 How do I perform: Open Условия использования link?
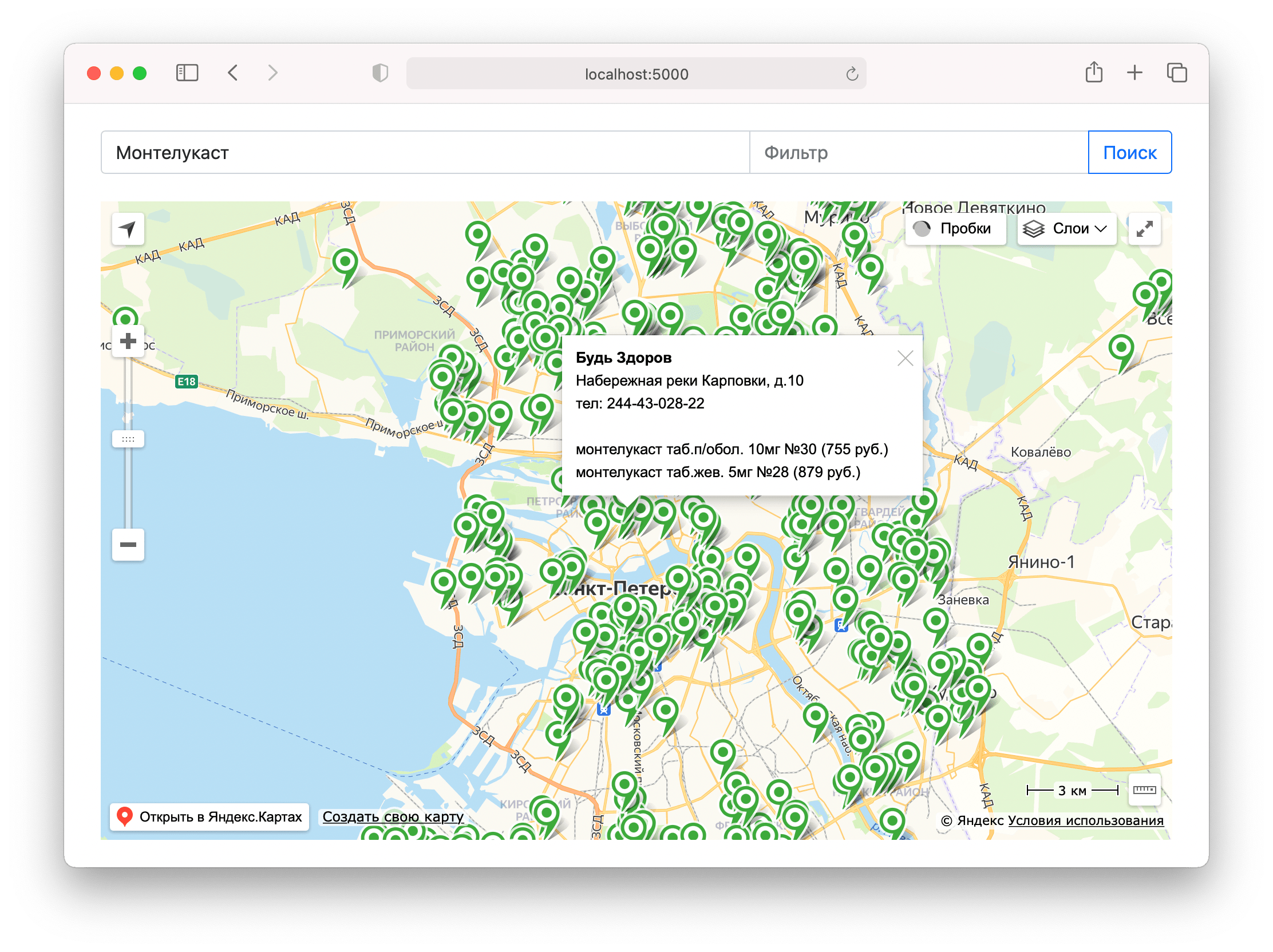coord(1085,821)
